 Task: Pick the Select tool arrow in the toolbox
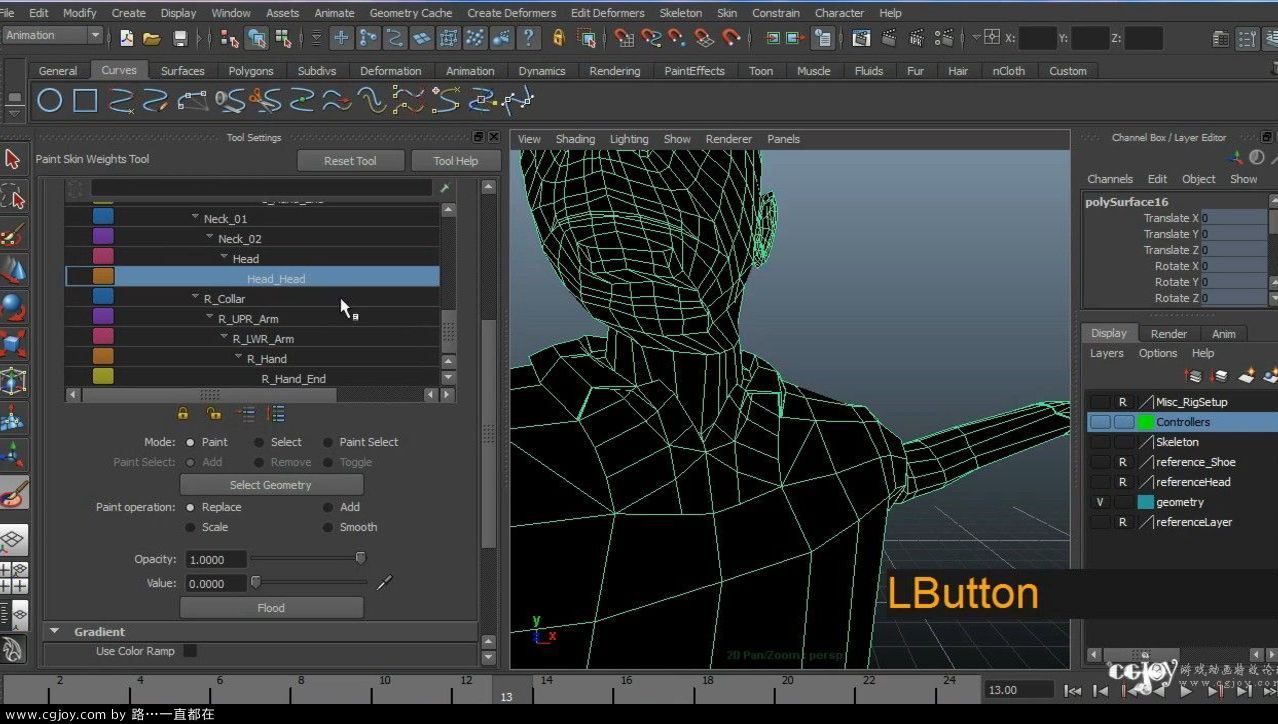click(13, 159)
